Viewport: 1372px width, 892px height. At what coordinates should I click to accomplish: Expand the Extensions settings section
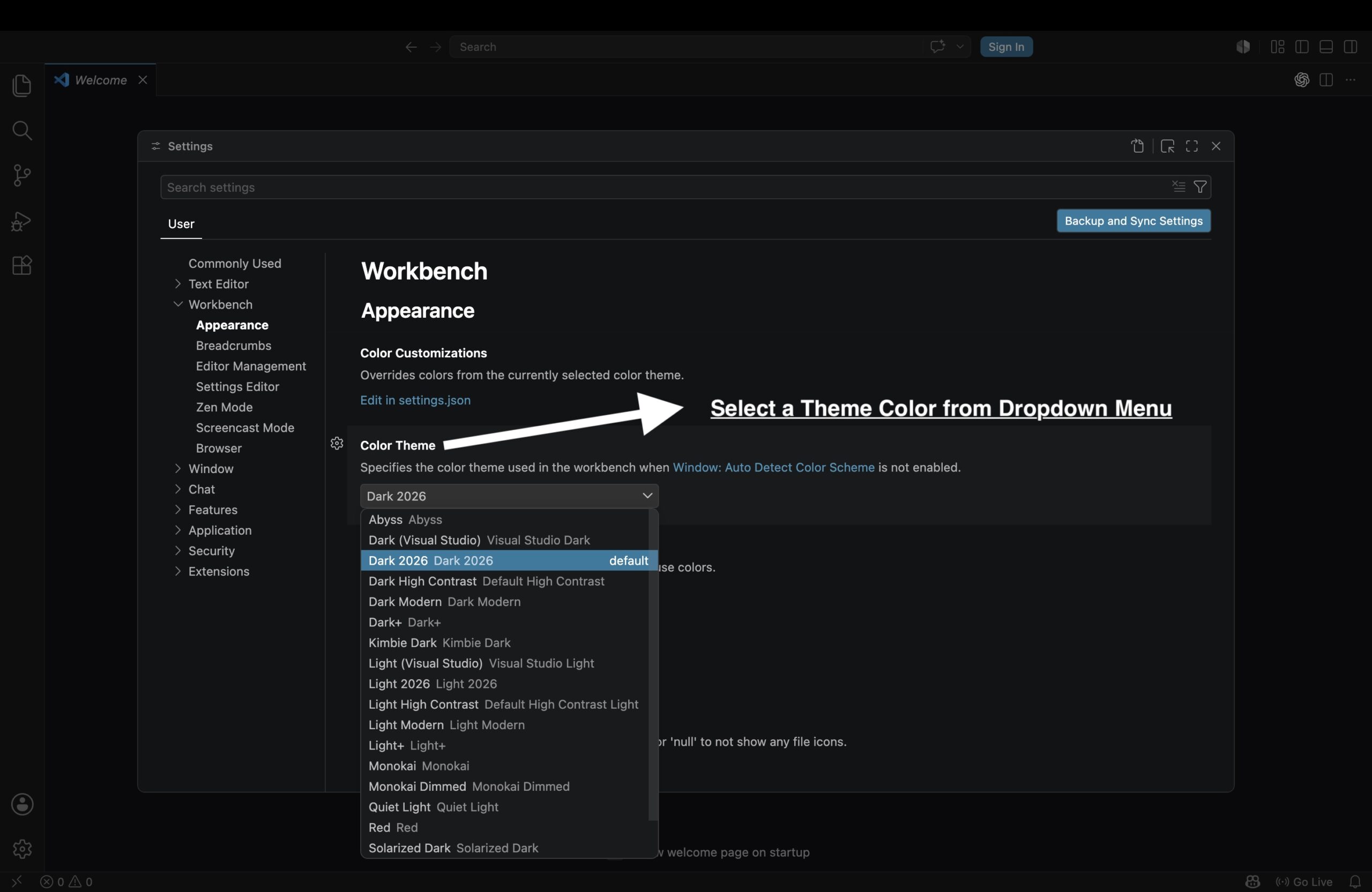tap(177, 571)
